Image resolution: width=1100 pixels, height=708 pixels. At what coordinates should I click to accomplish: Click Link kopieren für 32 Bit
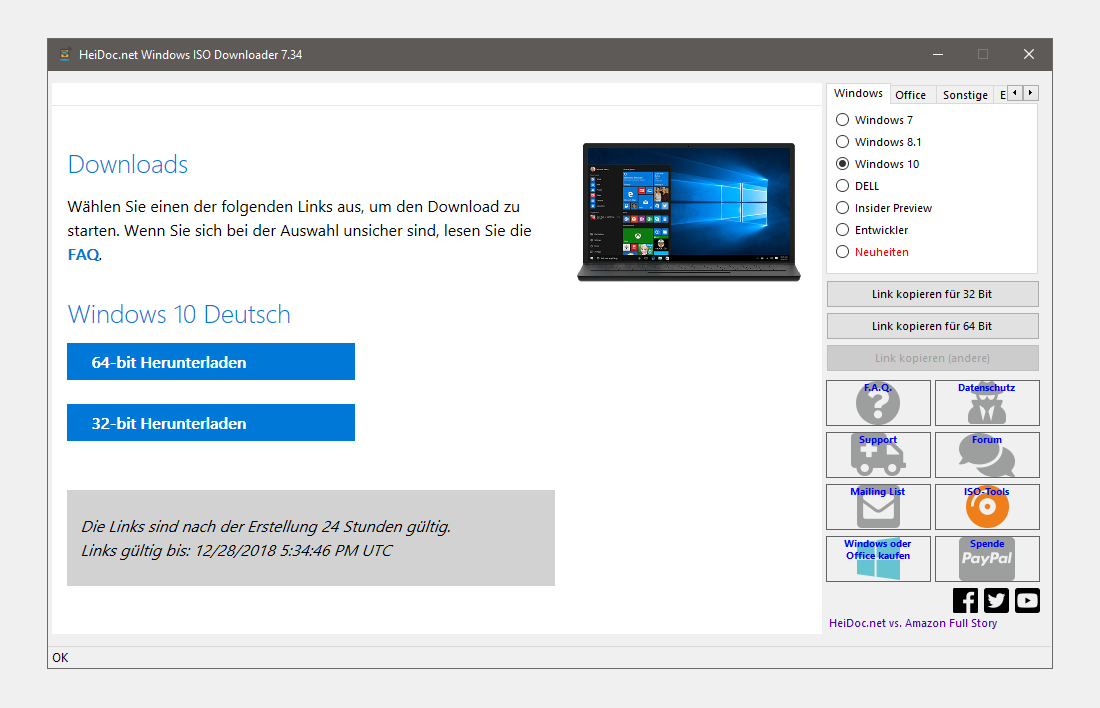(x=932, y=294)
